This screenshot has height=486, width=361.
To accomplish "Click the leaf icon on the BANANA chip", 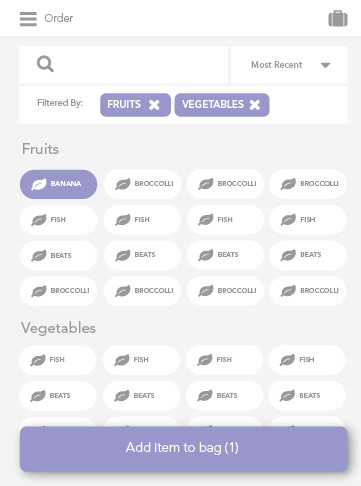I will click(39, 184).
